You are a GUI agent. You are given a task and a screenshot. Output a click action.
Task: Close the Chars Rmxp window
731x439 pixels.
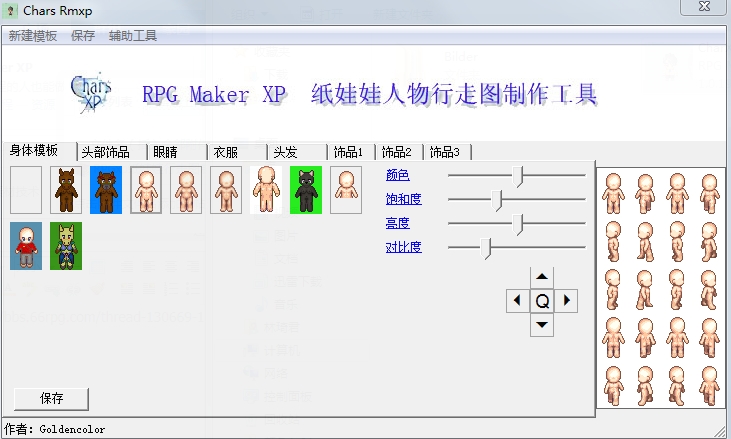click(704, 7)
